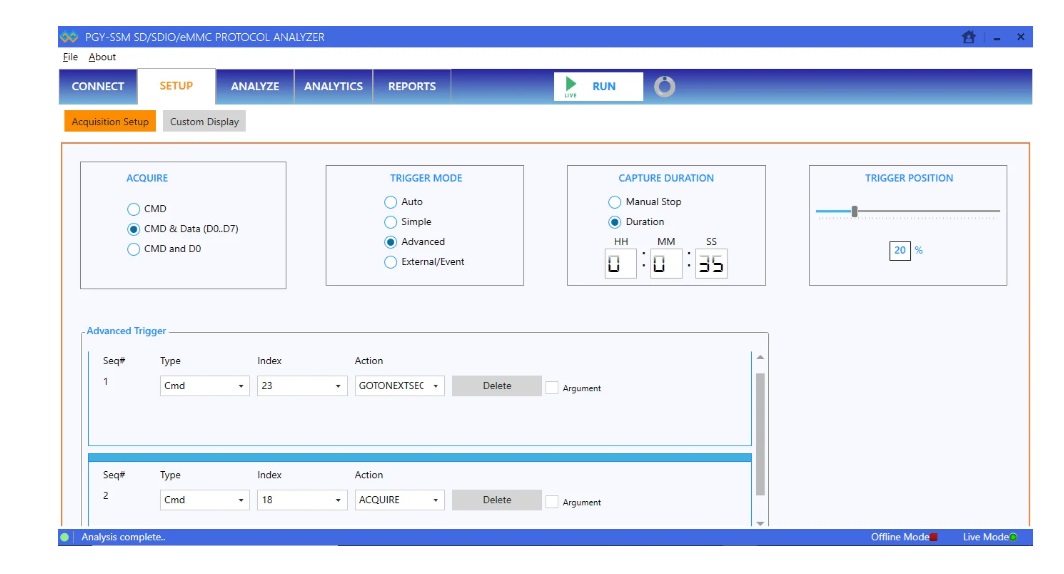This screenshot has height=574, width=1064.
Task: Click the green status light near Analysis complete
Action: coord(64,537)
